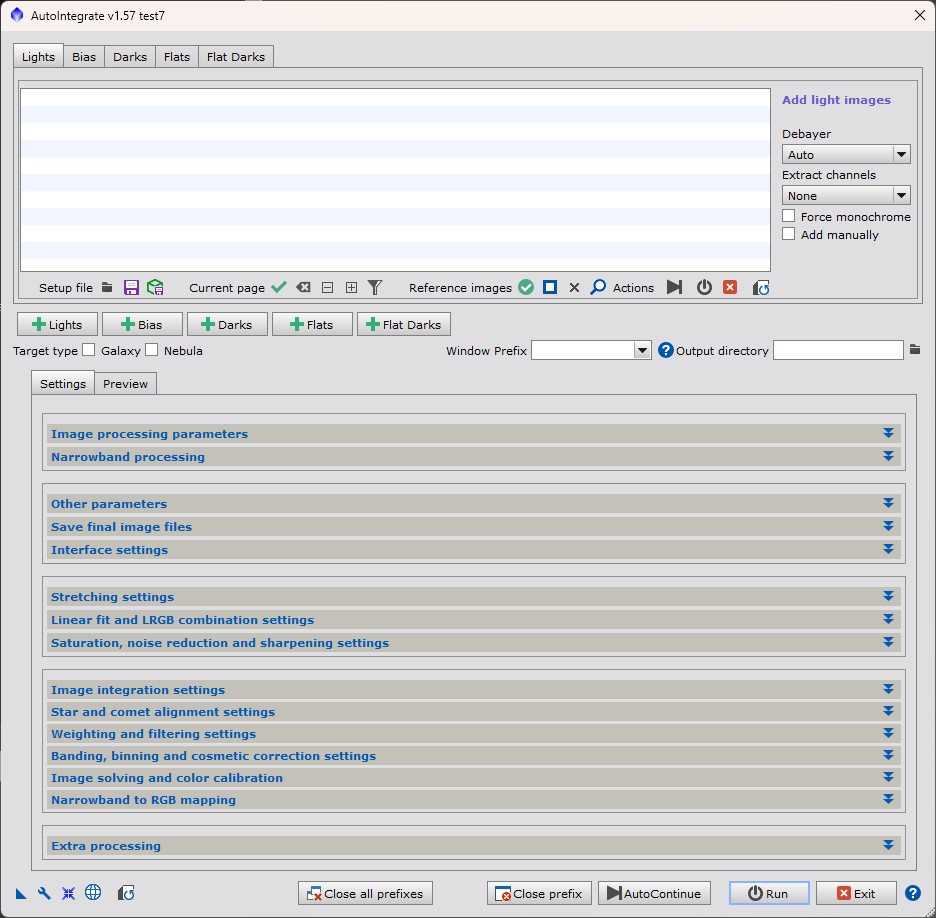Click the AutoContinue button
This screenshot has width=936, height=918.
(654, 893)
